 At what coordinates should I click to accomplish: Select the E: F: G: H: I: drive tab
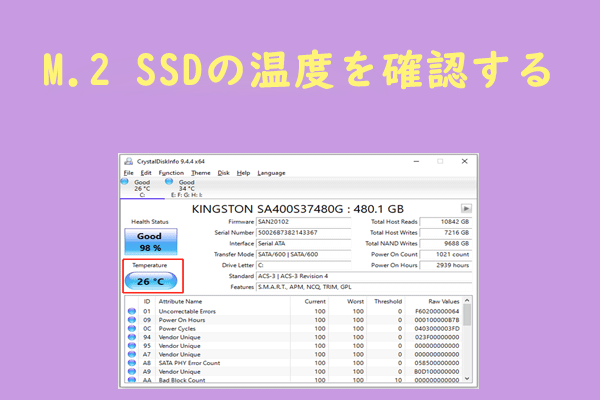click(x=187, y=188)
